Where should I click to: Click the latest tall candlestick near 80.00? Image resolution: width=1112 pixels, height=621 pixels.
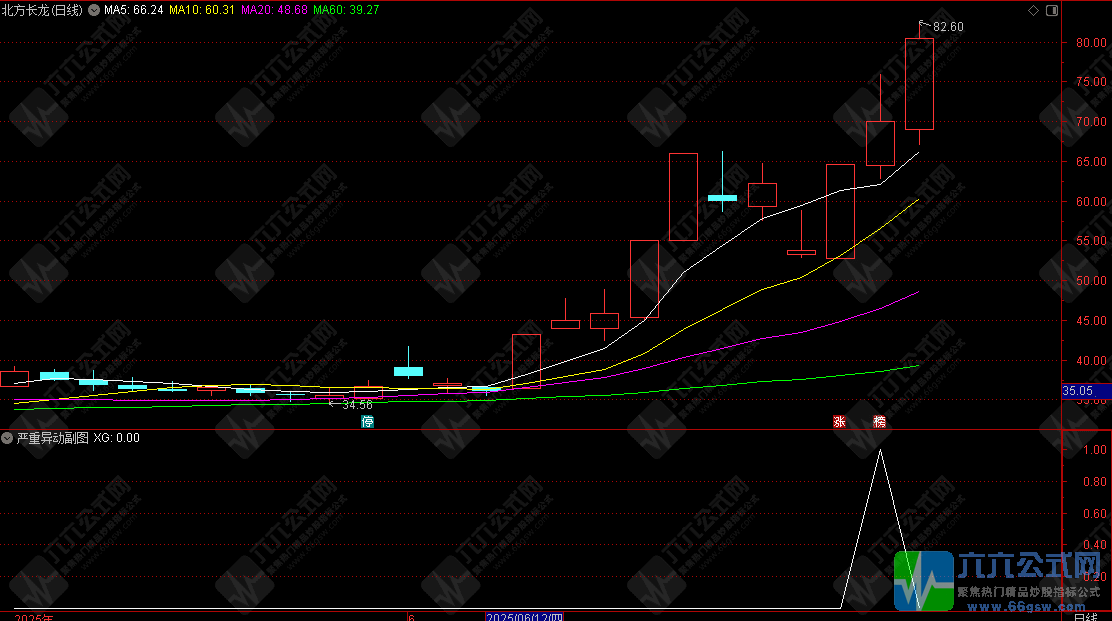coord(919,84)
